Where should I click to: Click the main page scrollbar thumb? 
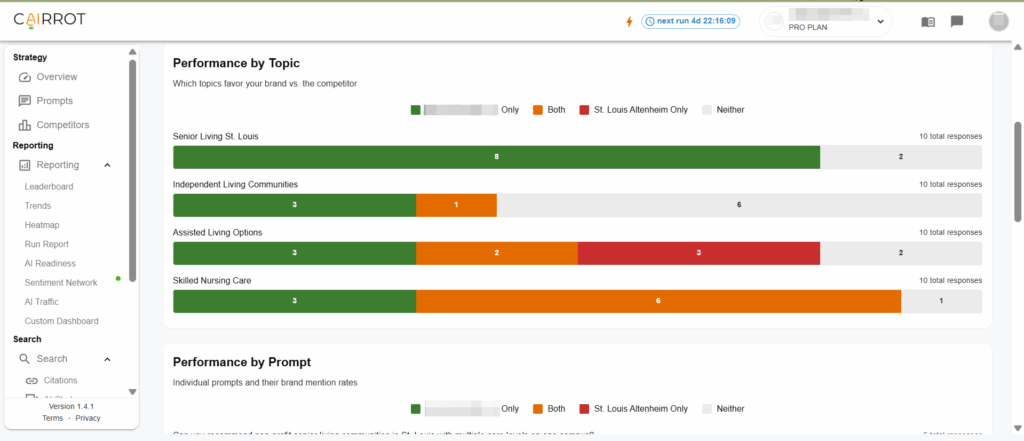(1017, 171)
